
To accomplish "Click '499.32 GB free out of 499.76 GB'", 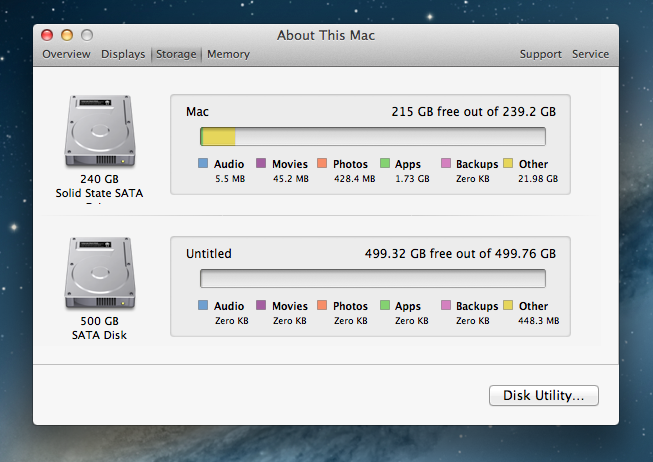I will pyautogui.click(x=460, y=254).
